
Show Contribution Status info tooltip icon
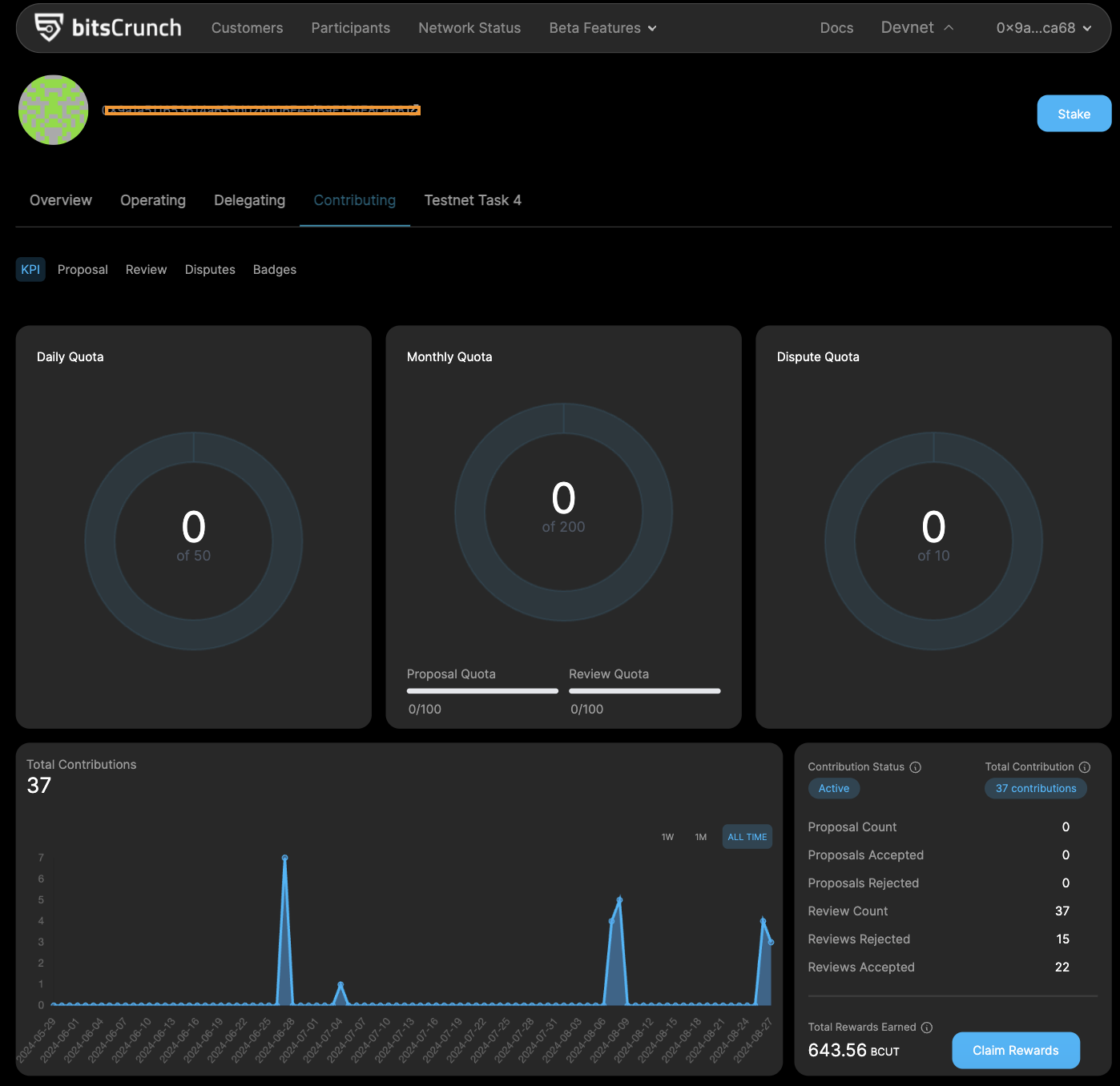(x=915, y=767)
